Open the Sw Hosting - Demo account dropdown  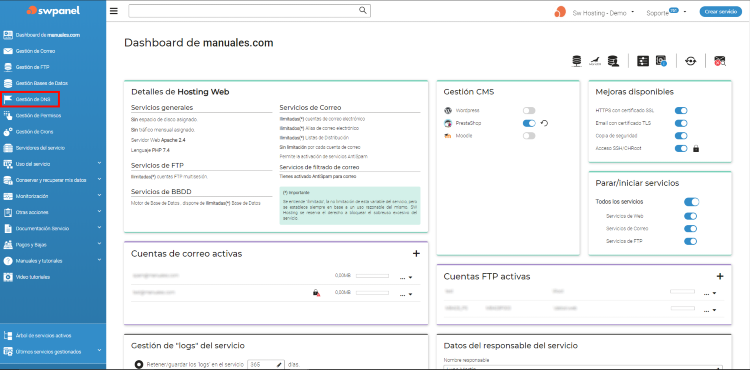coord(604,13)
